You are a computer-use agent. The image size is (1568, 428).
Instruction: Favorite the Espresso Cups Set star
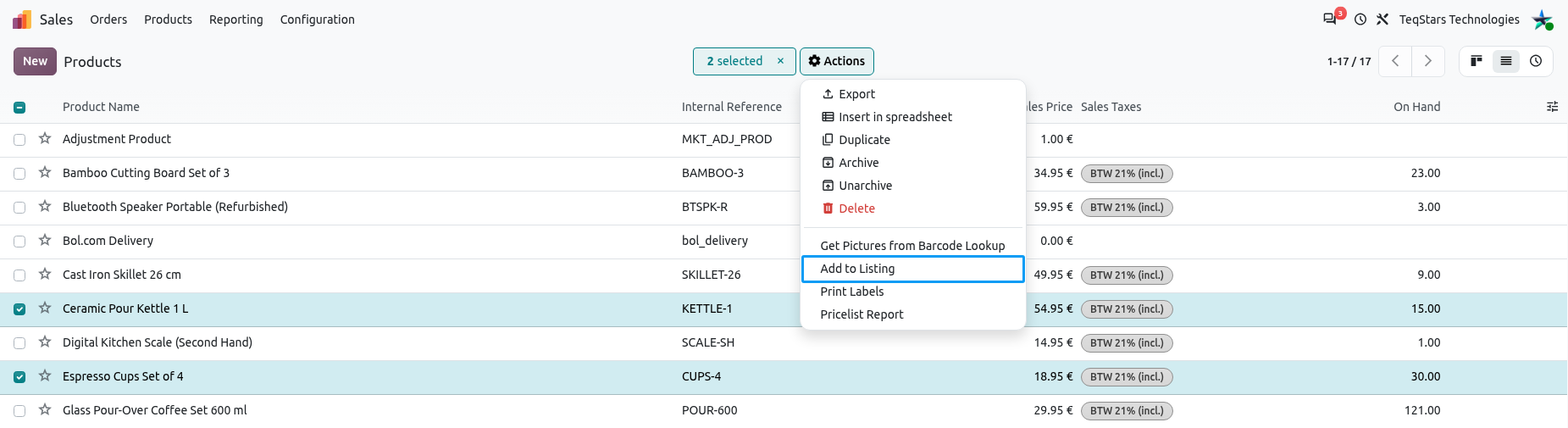pyautogui.click(x=45, y=375)
